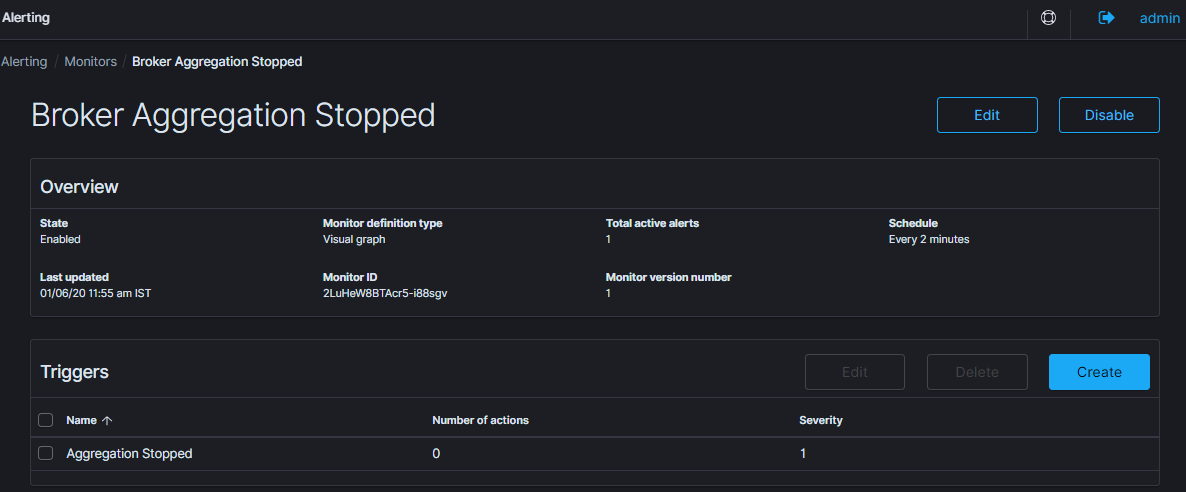Sort triggers by the Name arrow

[x=107, y=421]
